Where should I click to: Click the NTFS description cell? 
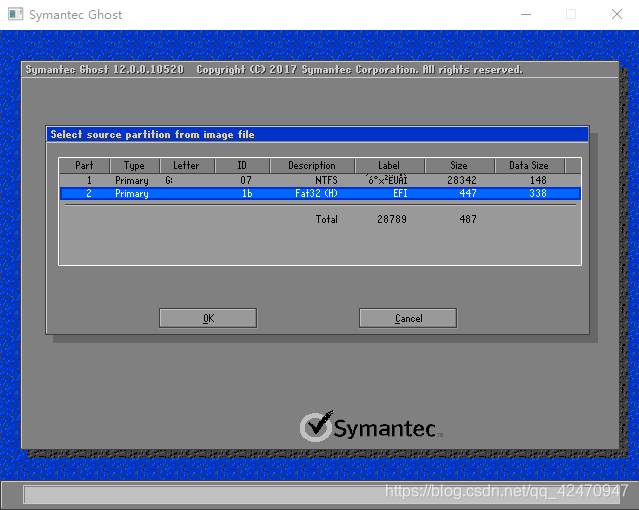click(x=326, y=180)
